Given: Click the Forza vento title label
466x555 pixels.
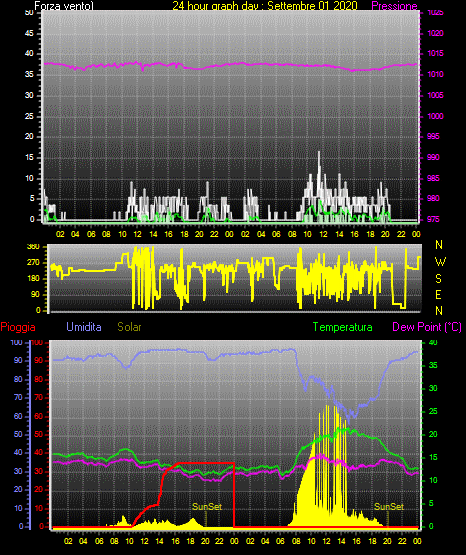Looking at the screenshot, I should click(x=64, y=5).
